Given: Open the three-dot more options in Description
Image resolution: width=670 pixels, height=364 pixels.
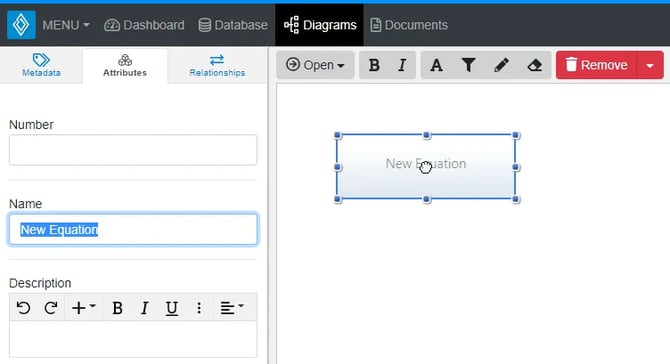Looking at the screenshot, I should click(x=199, y=308).
